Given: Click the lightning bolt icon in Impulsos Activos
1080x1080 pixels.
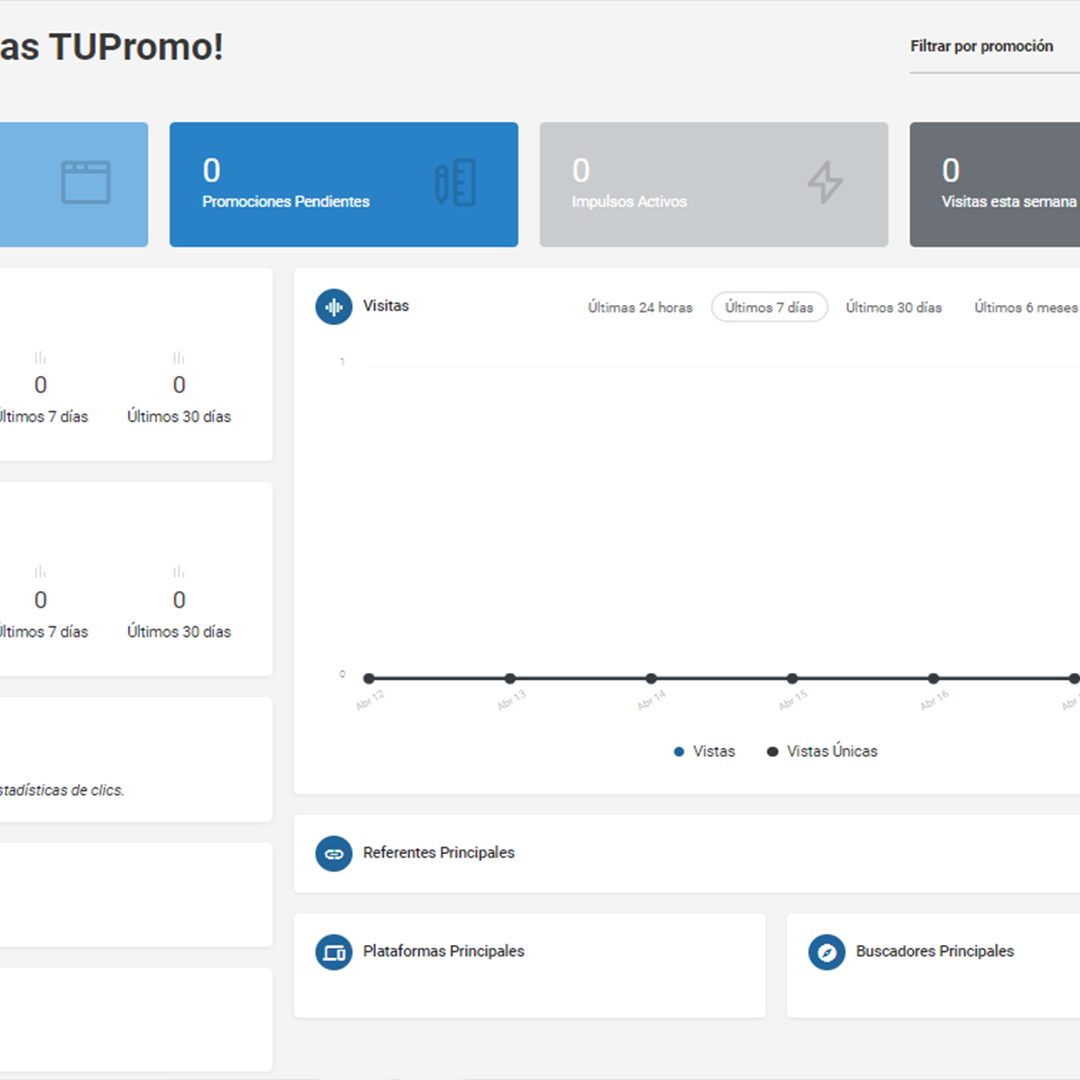Looking at the screenshot, I should point(825,183).
